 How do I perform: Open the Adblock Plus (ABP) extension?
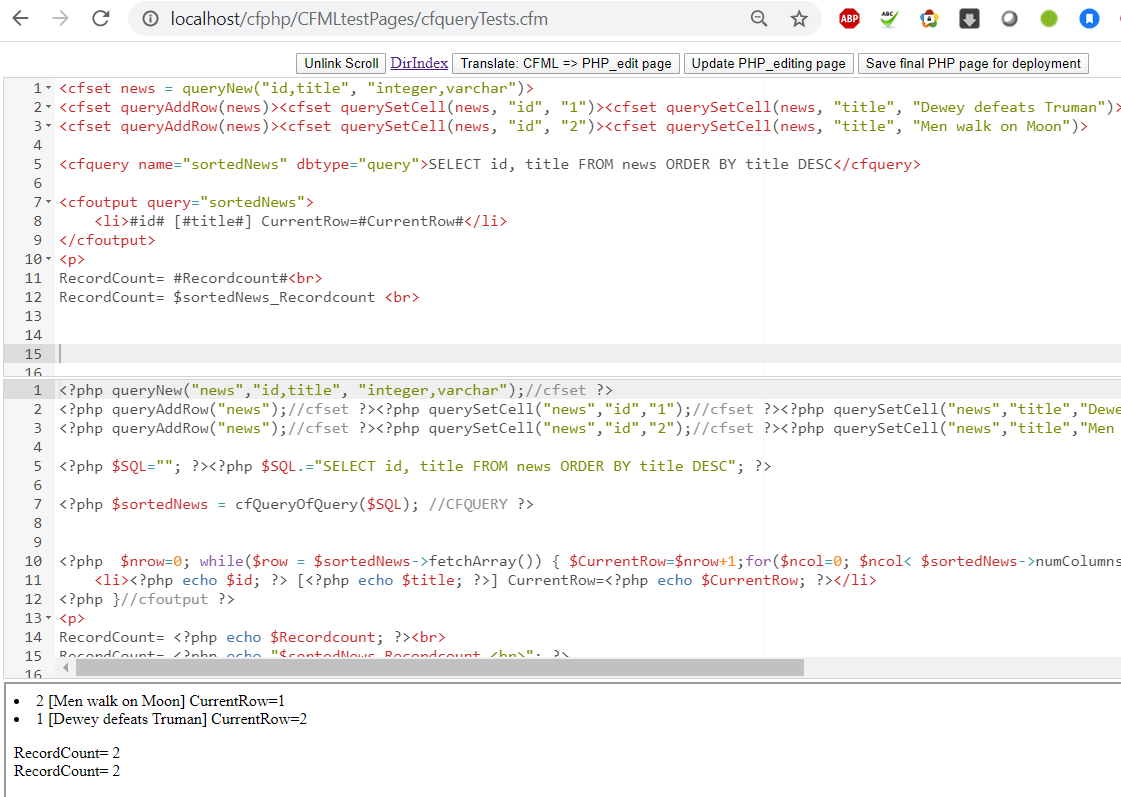pos(849,18)
